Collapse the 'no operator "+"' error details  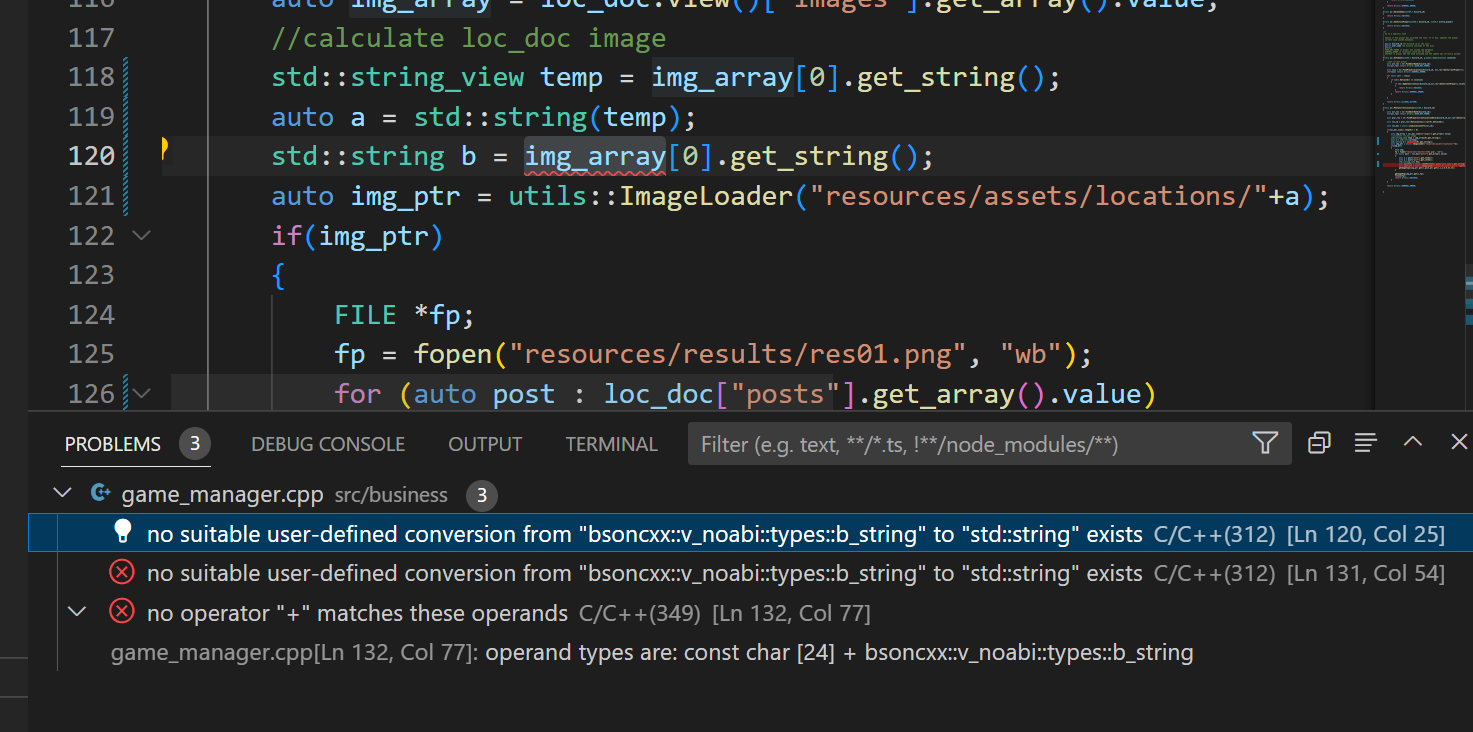(x=77, y=611)
